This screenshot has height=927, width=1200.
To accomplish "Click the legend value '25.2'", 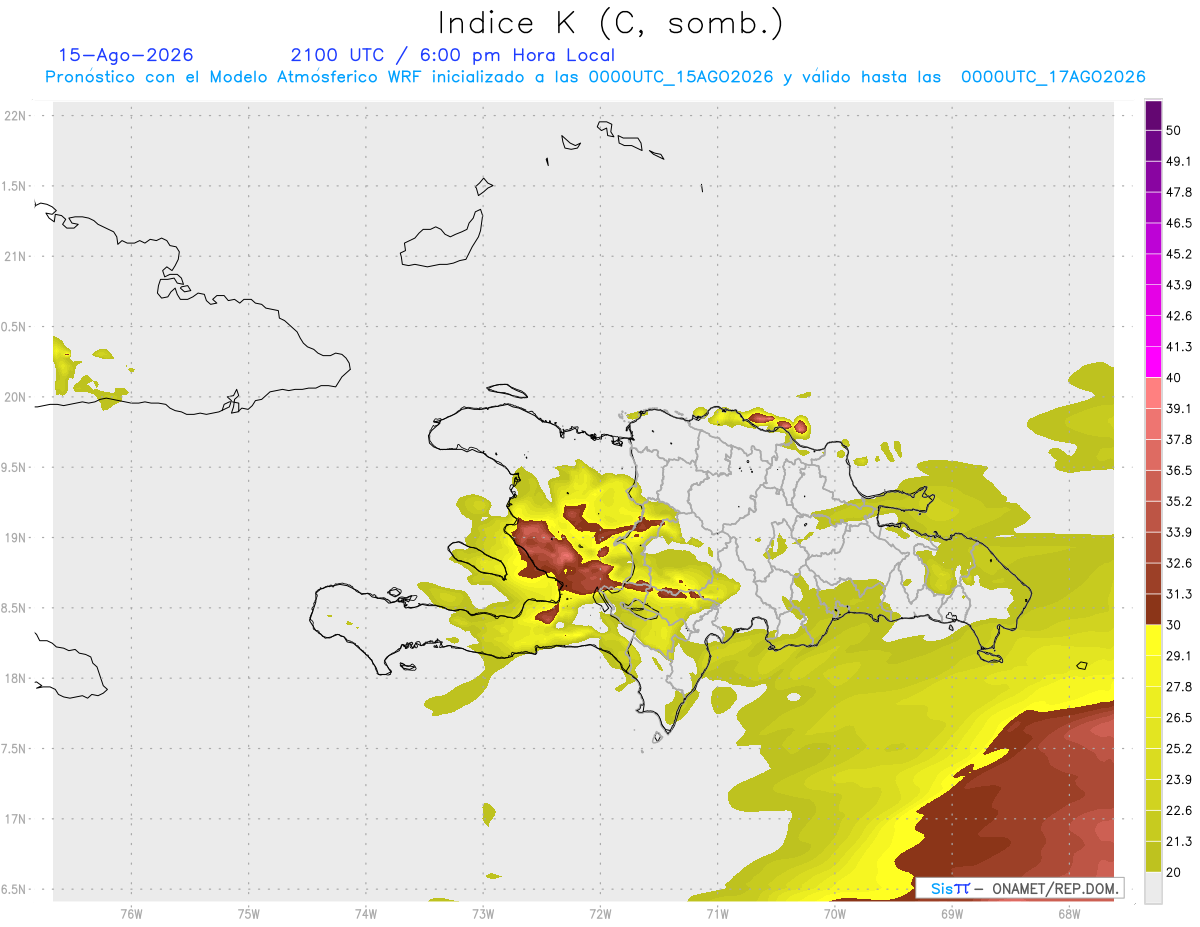I will click(x=1179, y=749).
